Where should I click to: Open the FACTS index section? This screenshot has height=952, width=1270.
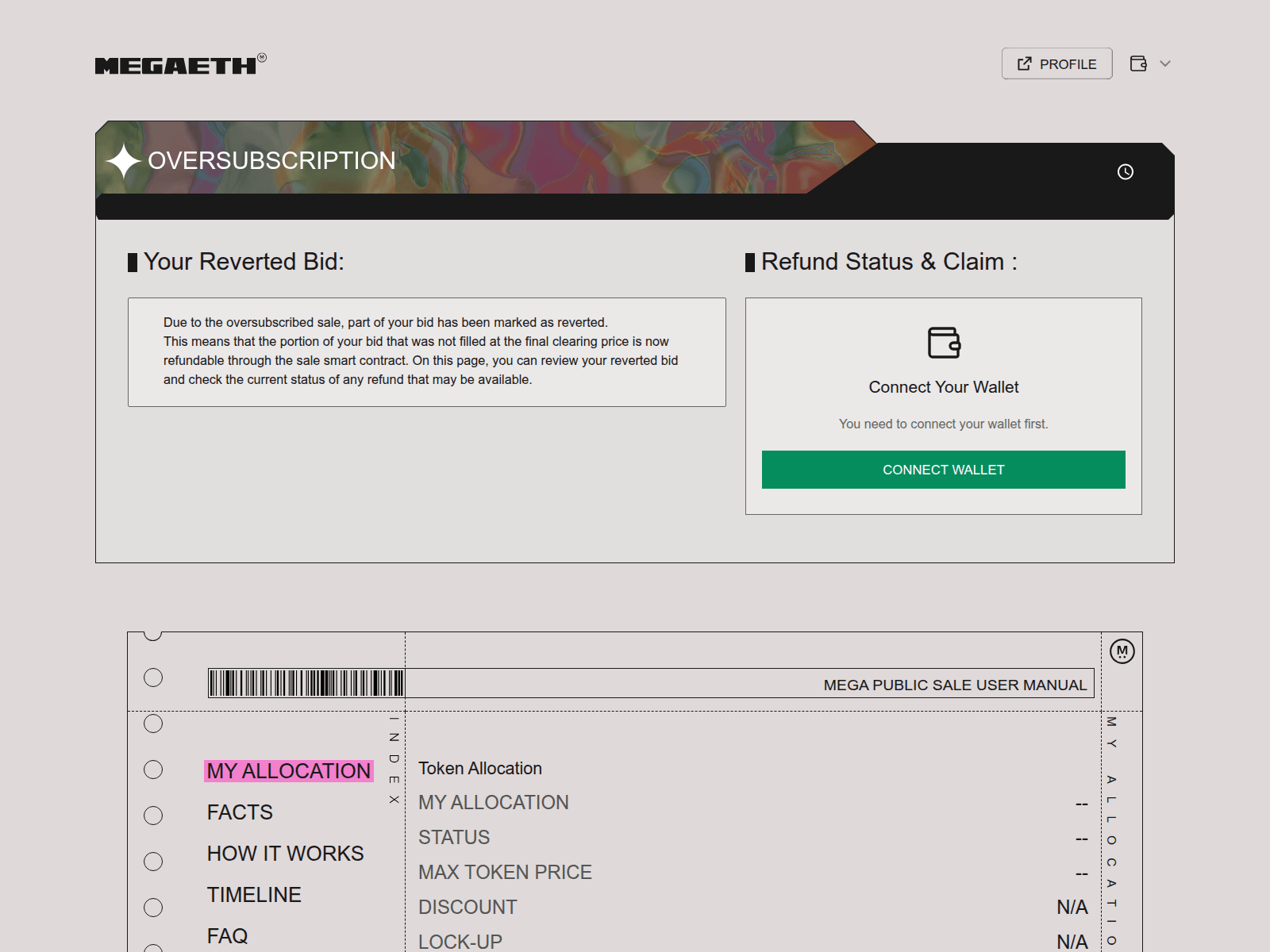coord(240,812)
